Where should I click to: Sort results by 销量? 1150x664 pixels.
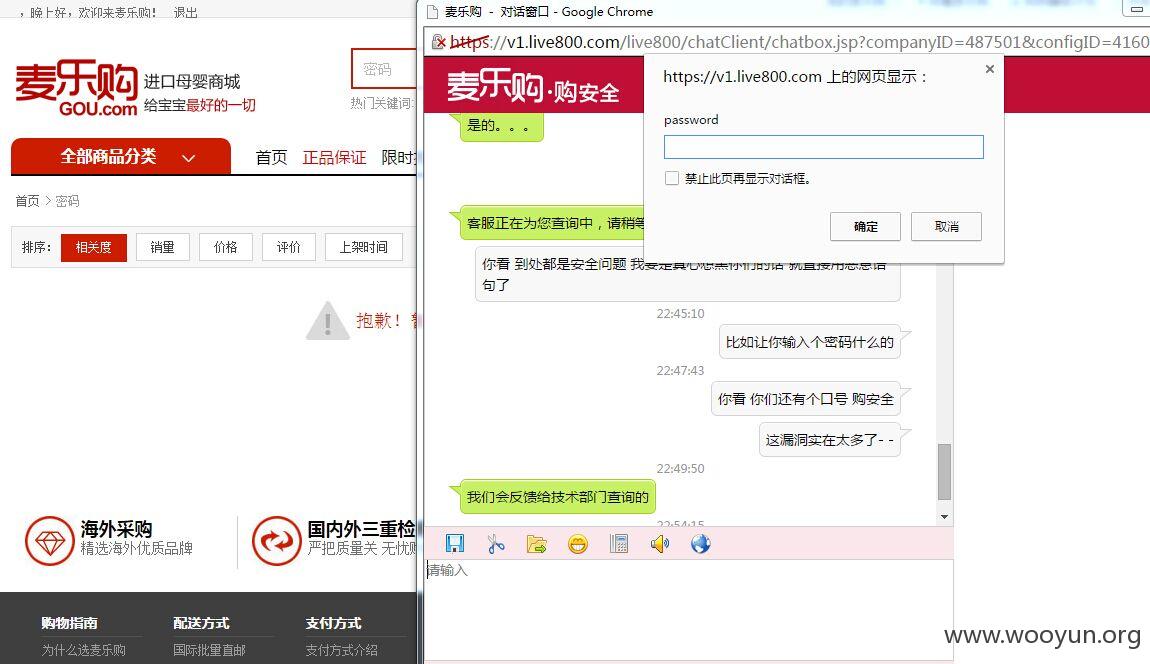[163, 247]
